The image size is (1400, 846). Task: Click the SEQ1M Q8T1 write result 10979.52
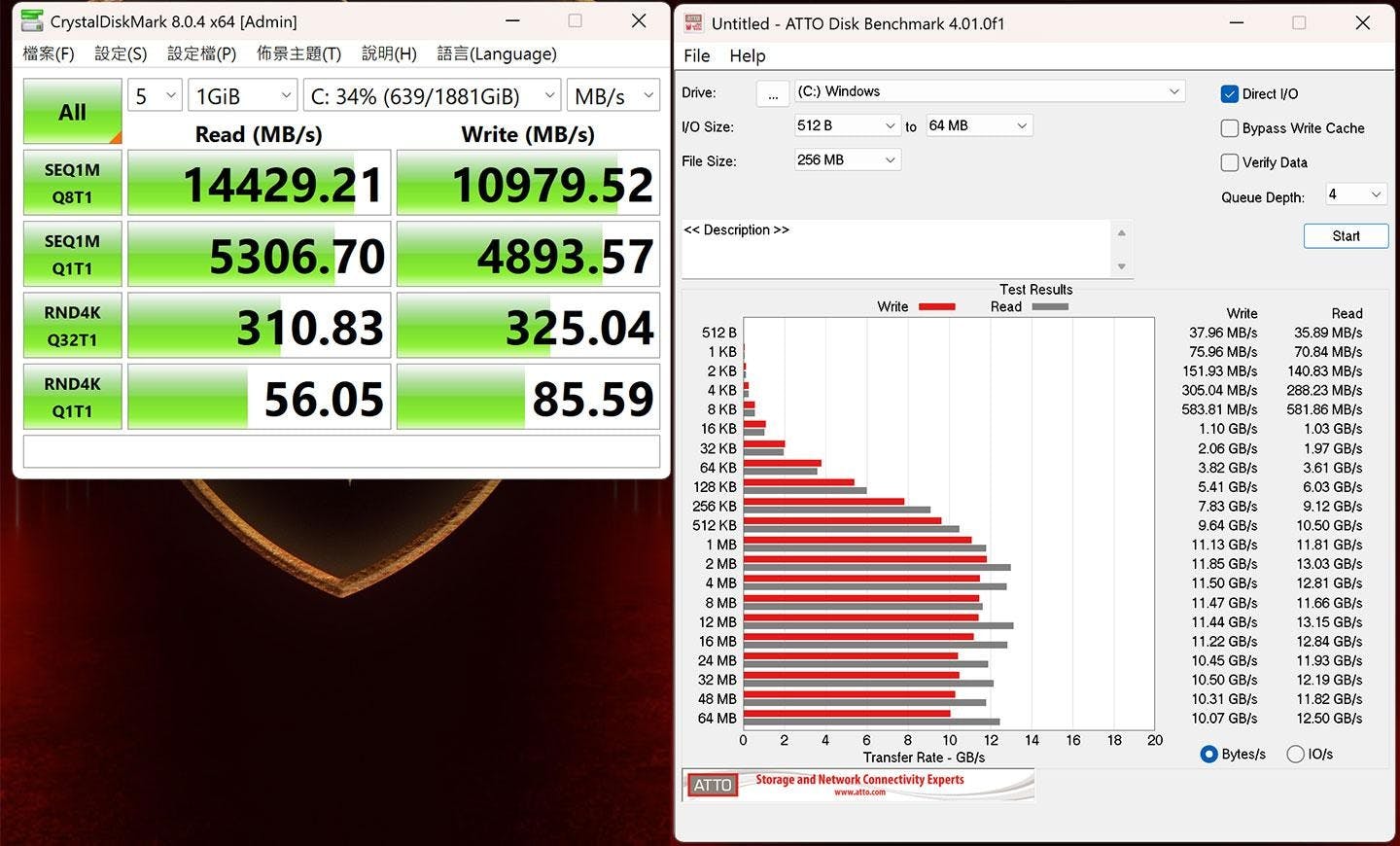click(528, 183)
